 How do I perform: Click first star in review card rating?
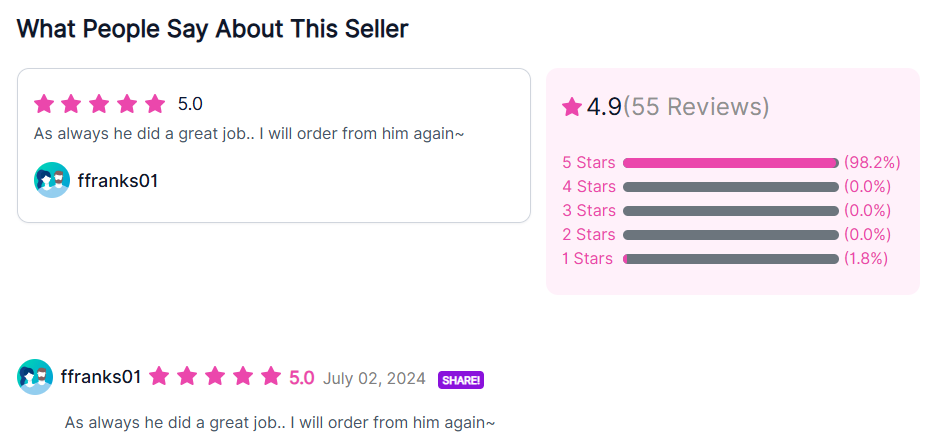click(x=44, y=104)
